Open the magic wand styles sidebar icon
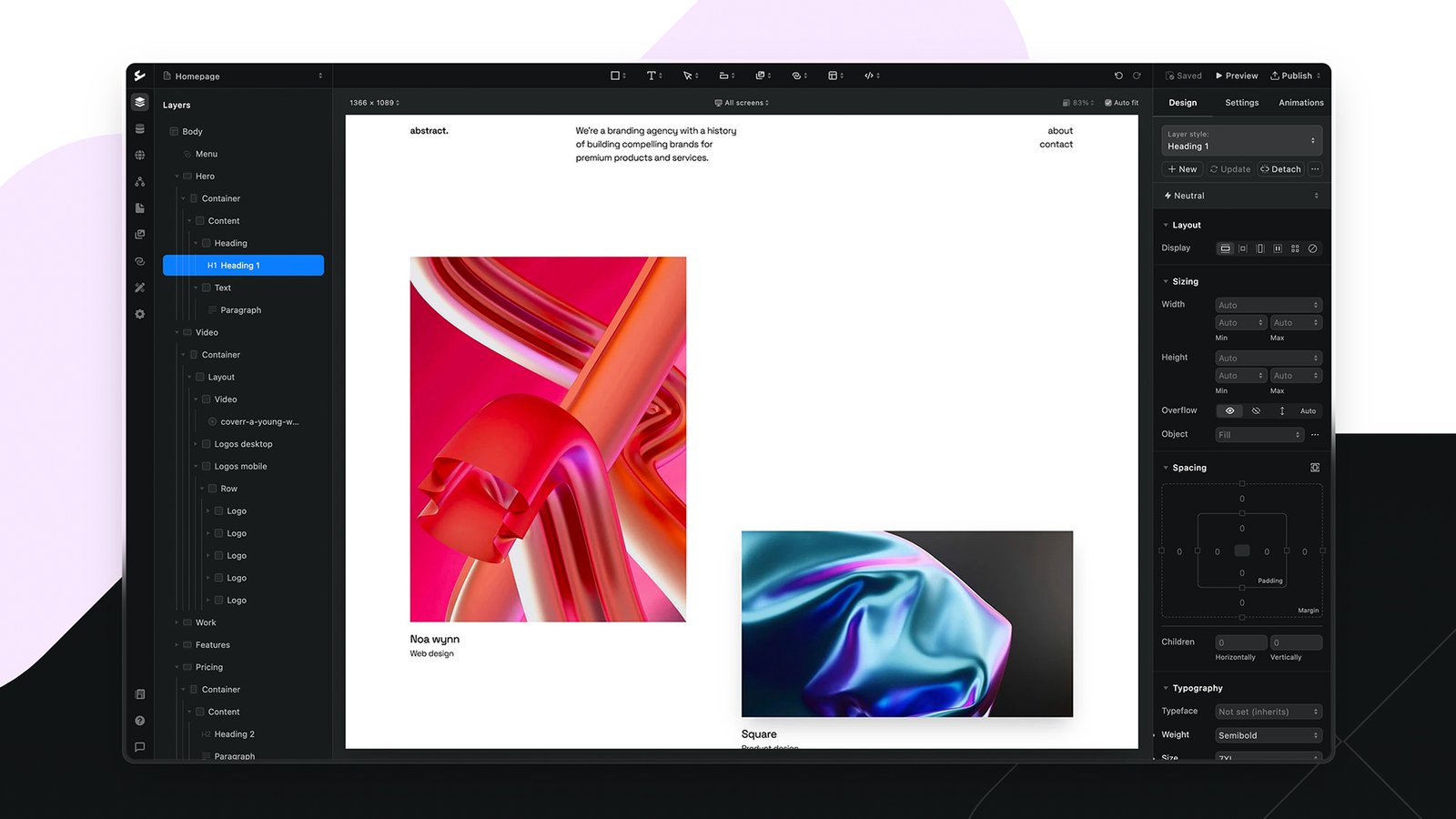Image resolution: width=1456 pixels, height=819 pixels. pyautogui.click(x=139, y=287)
